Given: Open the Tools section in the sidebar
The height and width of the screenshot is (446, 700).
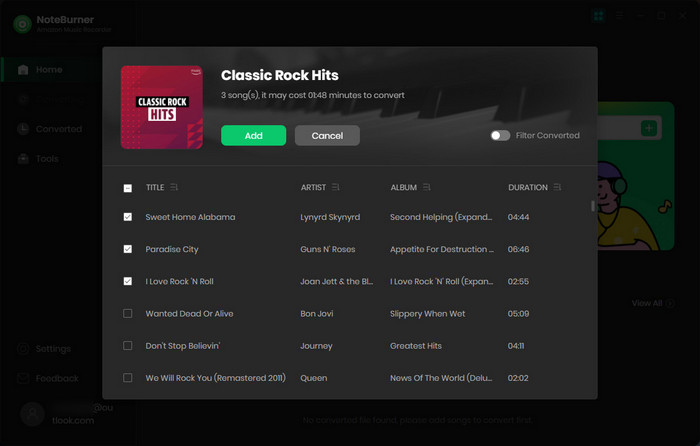Looking at the screenshot, I should point(47,158).
